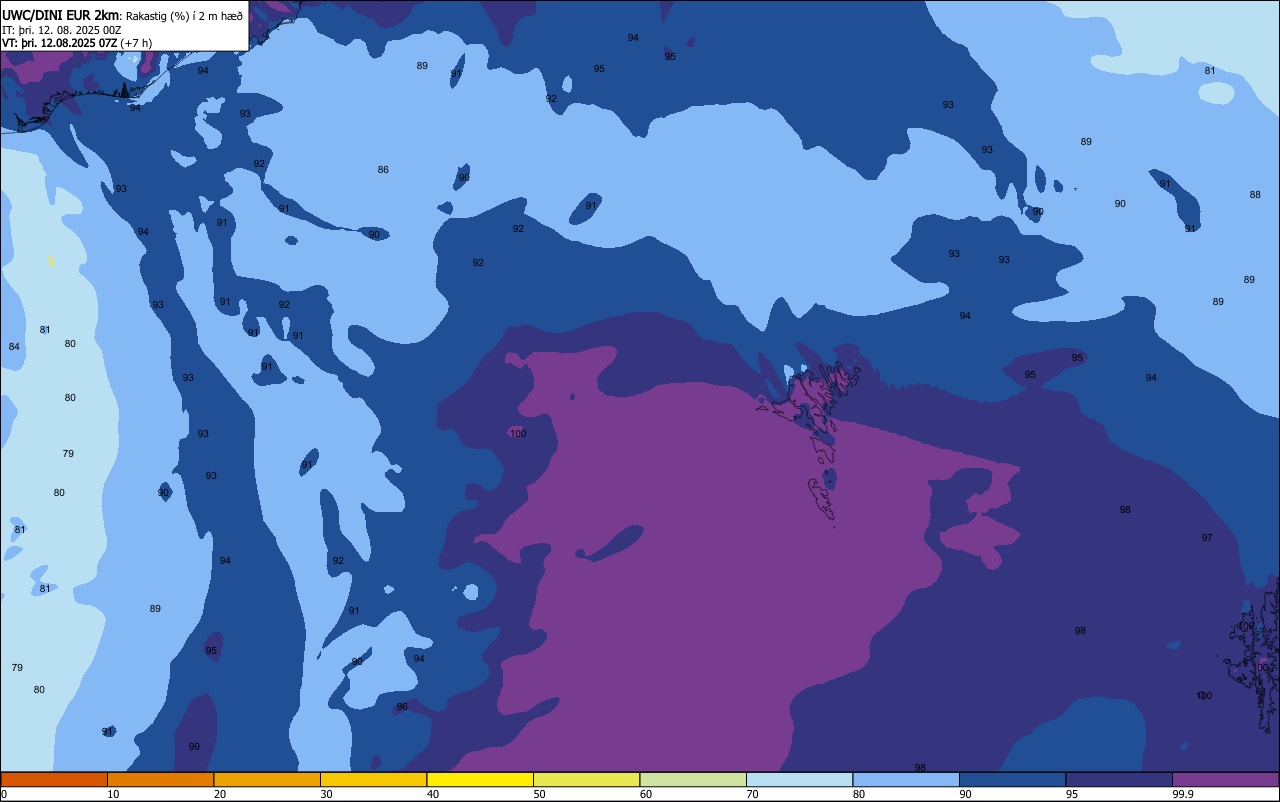
Task: Select the light blue 80–90 legend swatch
Action: pyautogui.click(x=906, y=779)
